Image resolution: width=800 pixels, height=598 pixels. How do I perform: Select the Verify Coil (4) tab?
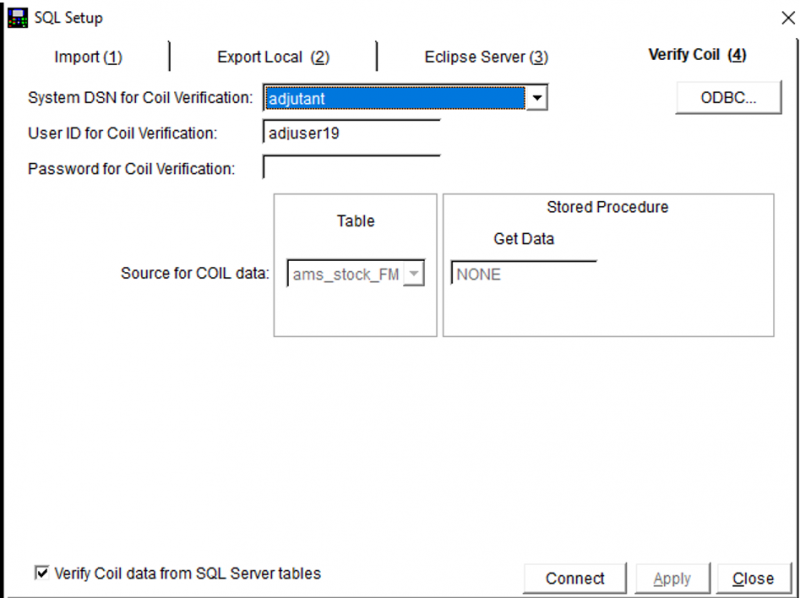(x=697, y=54)
